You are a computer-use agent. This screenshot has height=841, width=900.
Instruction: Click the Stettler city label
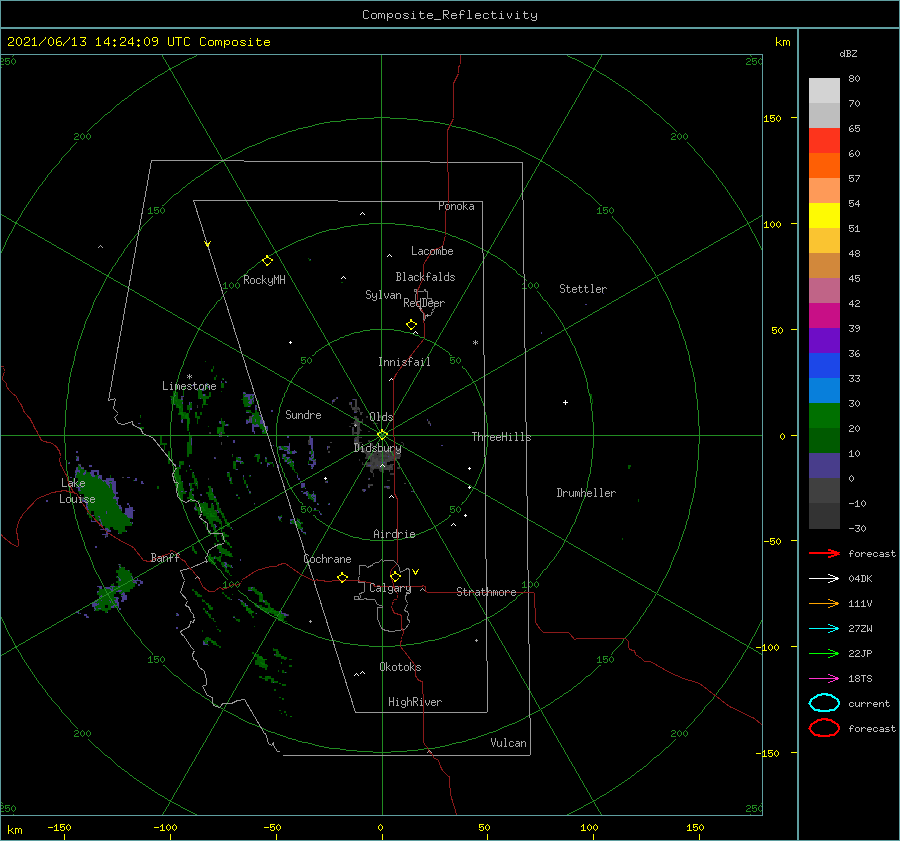[583, 289]
